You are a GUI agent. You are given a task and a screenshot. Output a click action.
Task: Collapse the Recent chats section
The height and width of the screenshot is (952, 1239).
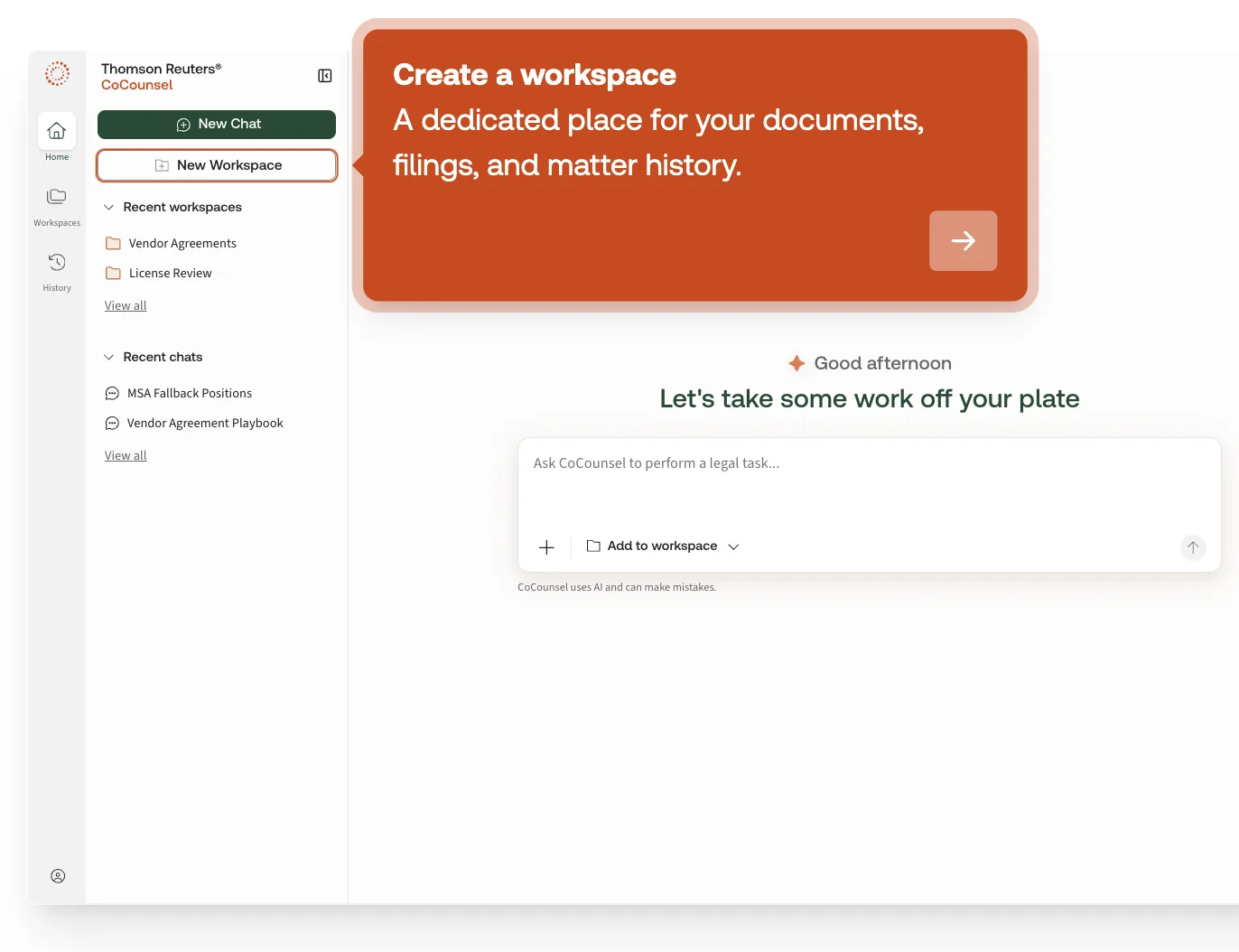(x=153, y=357)
